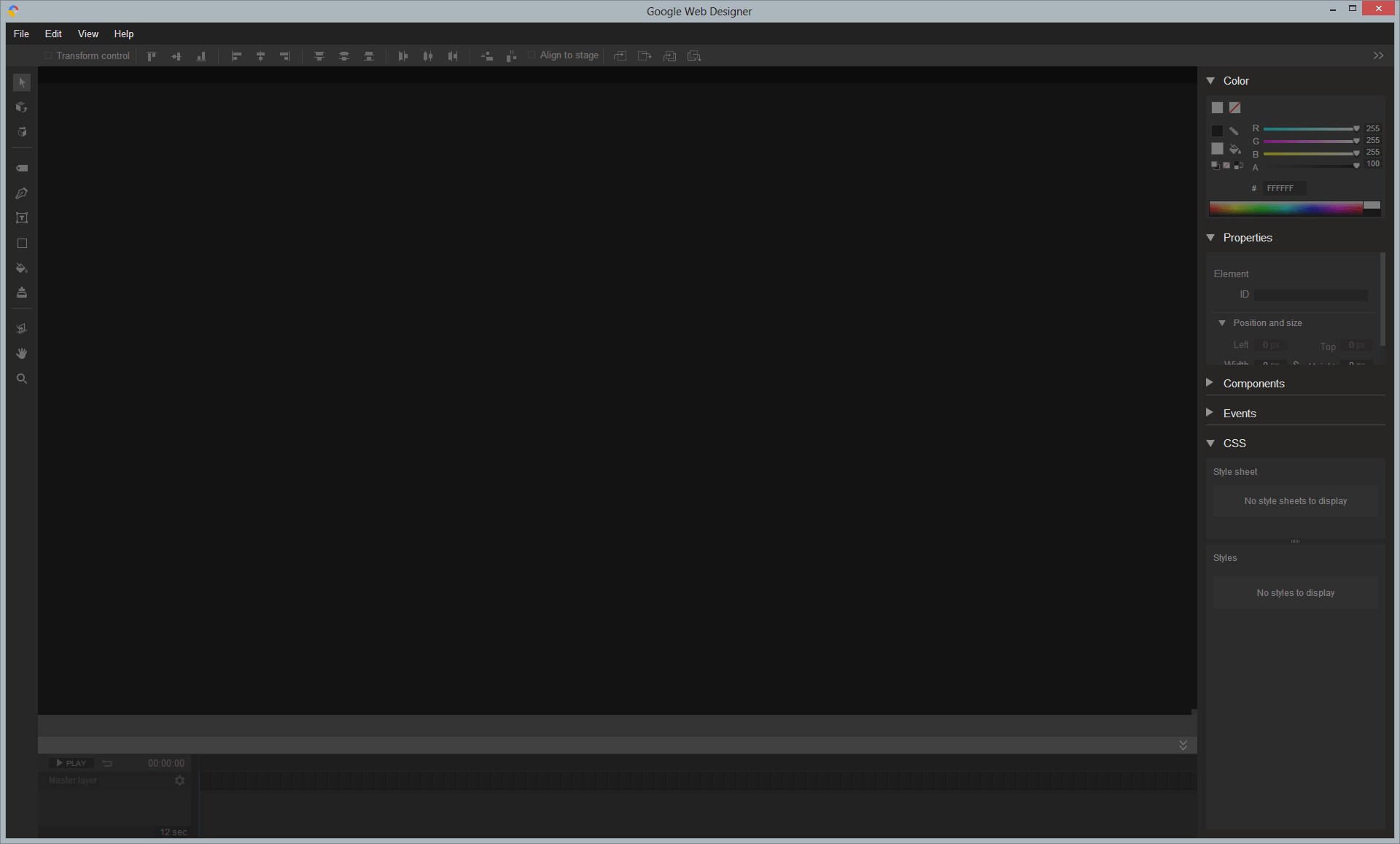
Task: Click the timeline layer settings gear
Action: point(179,781)
